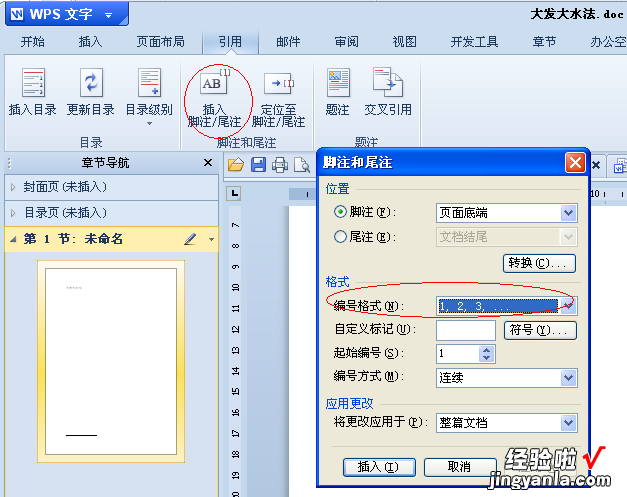Click the ruler tab selector L icon

[x=234, y=194]
